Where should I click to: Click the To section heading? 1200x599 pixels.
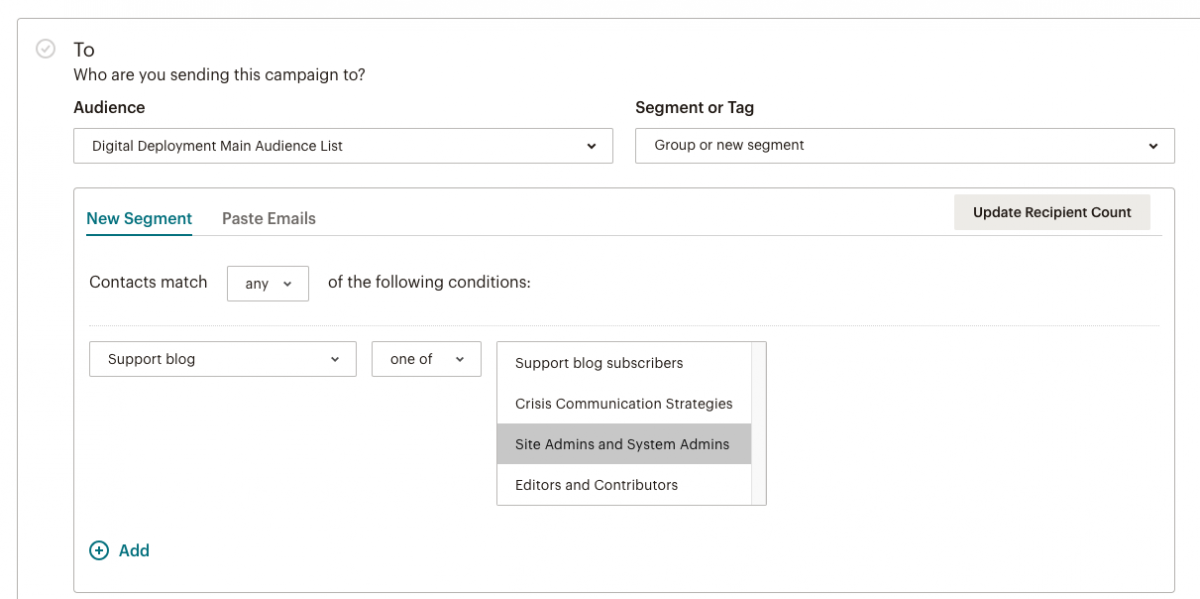[x=84, y=49]
